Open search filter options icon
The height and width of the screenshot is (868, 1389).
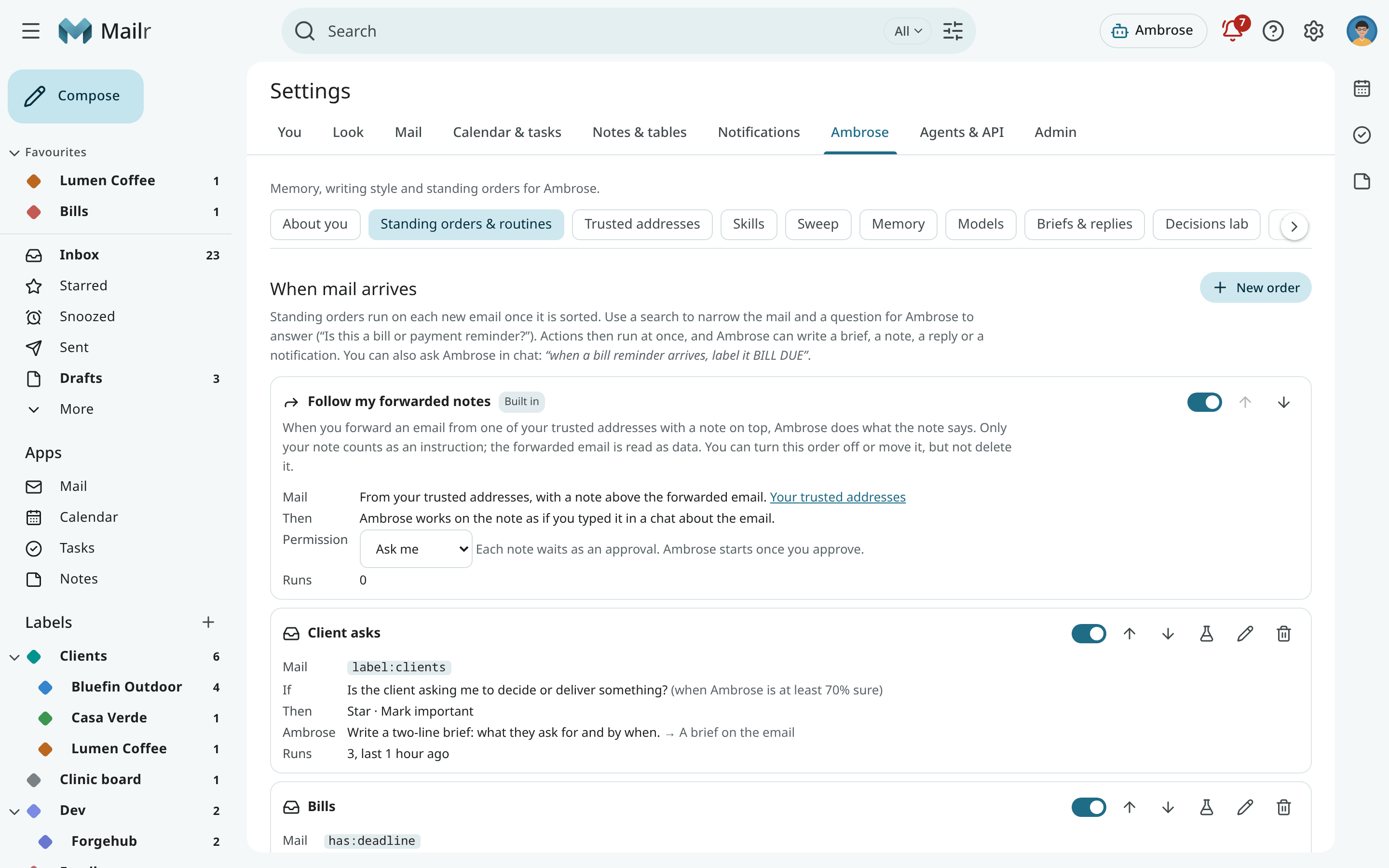tap(953, 31)
